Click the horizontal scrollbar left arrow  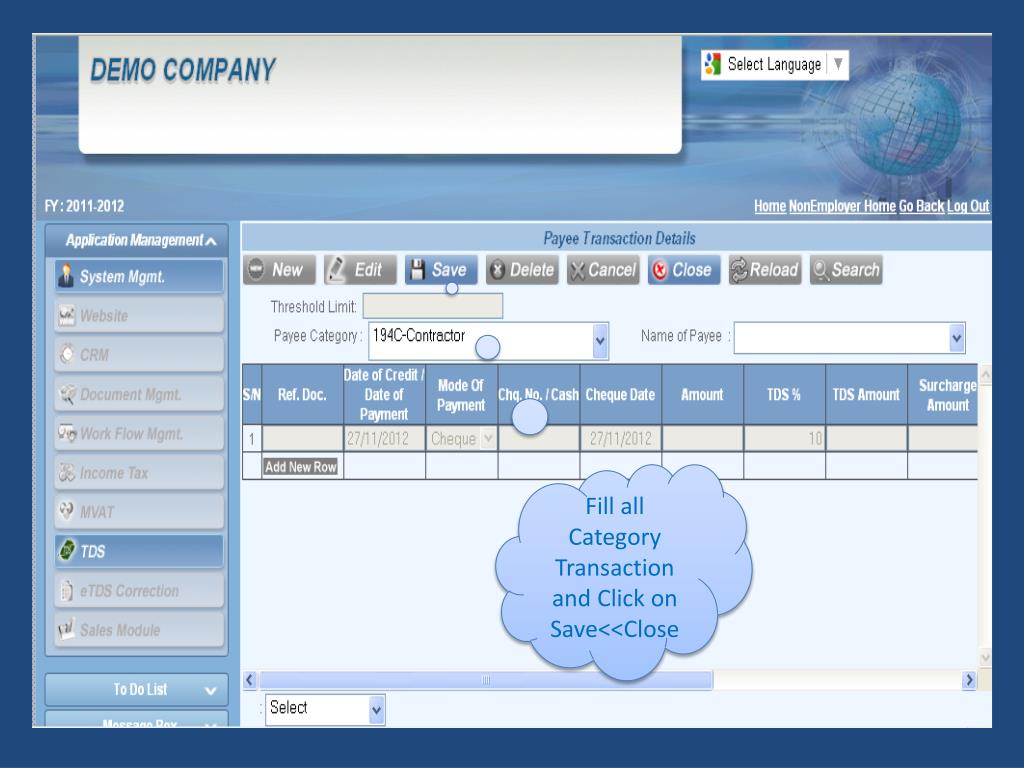pyautogui.click(x=249, y=680)
